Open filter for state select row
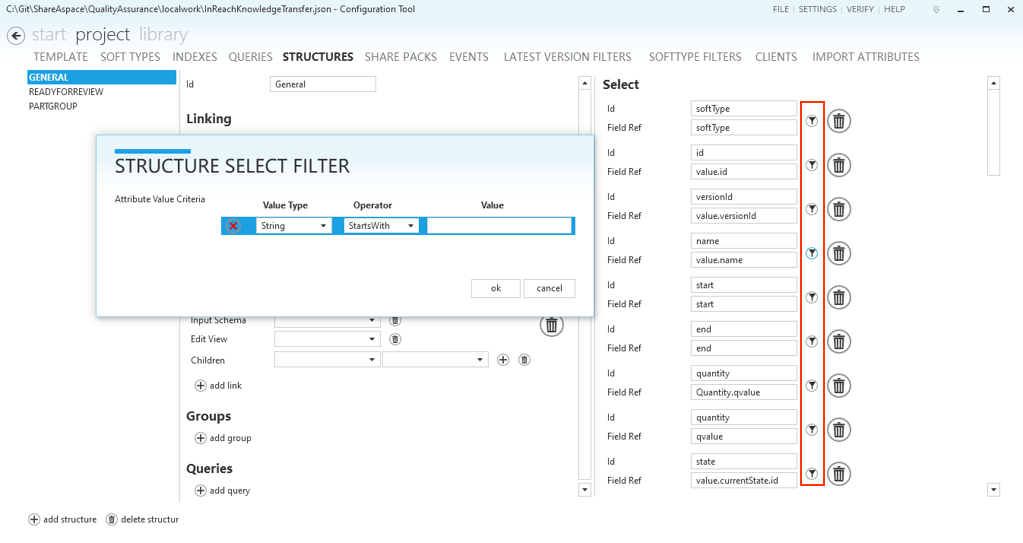The image size is (1023, 543). click(812, 474)
